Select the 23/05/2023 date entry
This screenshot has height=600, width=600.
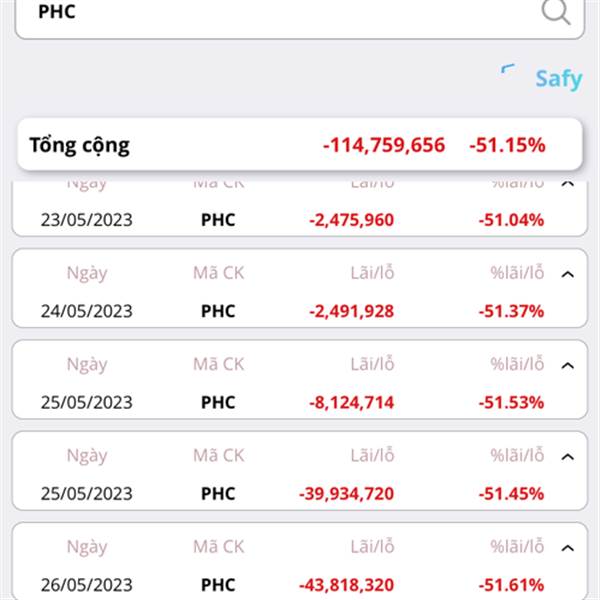87,220
